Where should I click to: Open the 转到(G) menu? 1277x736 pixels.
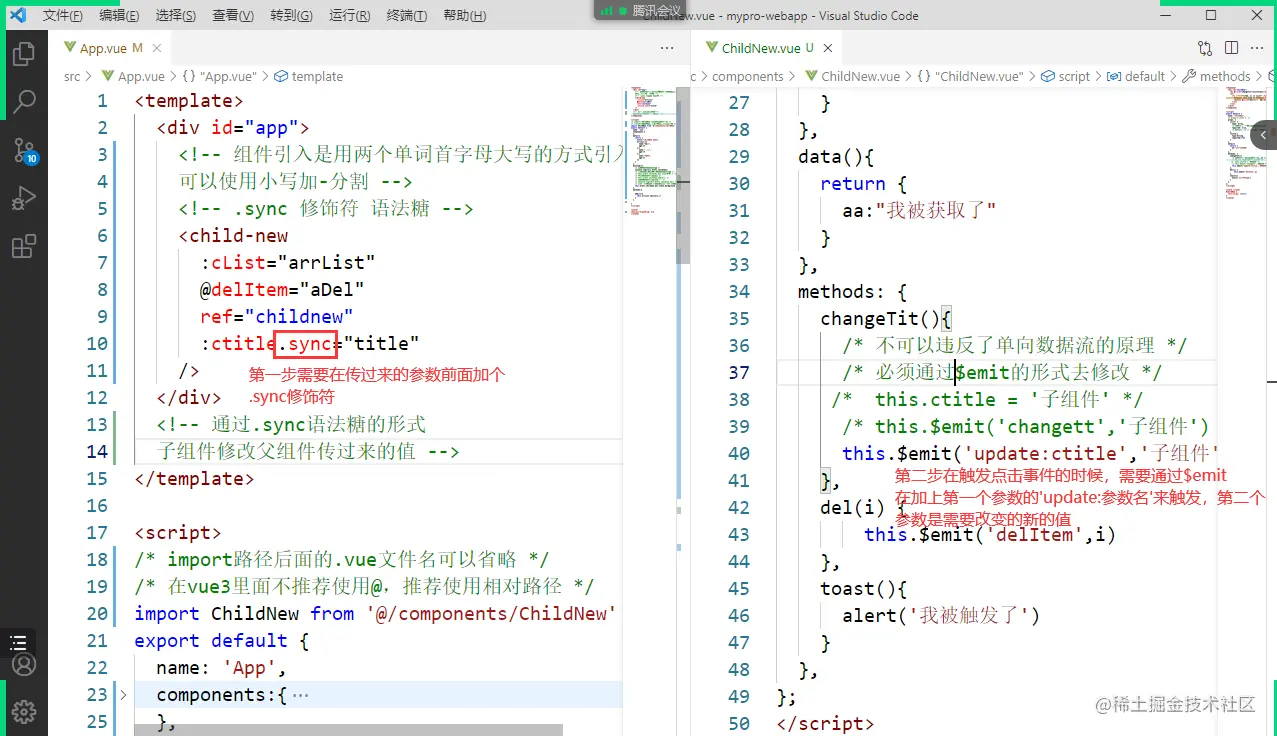[x=291, y=16]
